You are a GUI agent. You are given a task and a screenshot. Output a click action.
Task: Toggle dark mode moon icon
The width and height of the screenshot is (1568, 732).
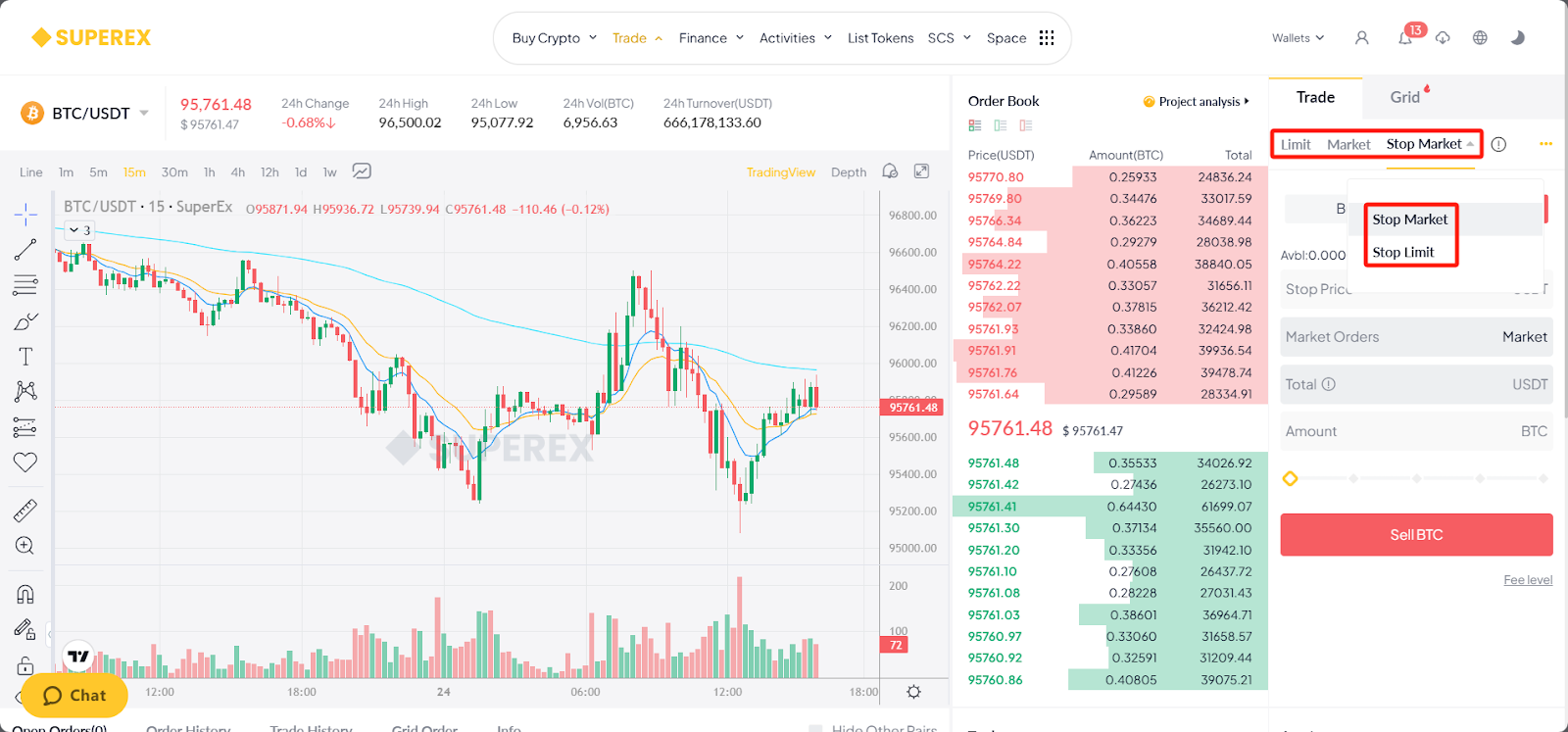coord(1518,37)
